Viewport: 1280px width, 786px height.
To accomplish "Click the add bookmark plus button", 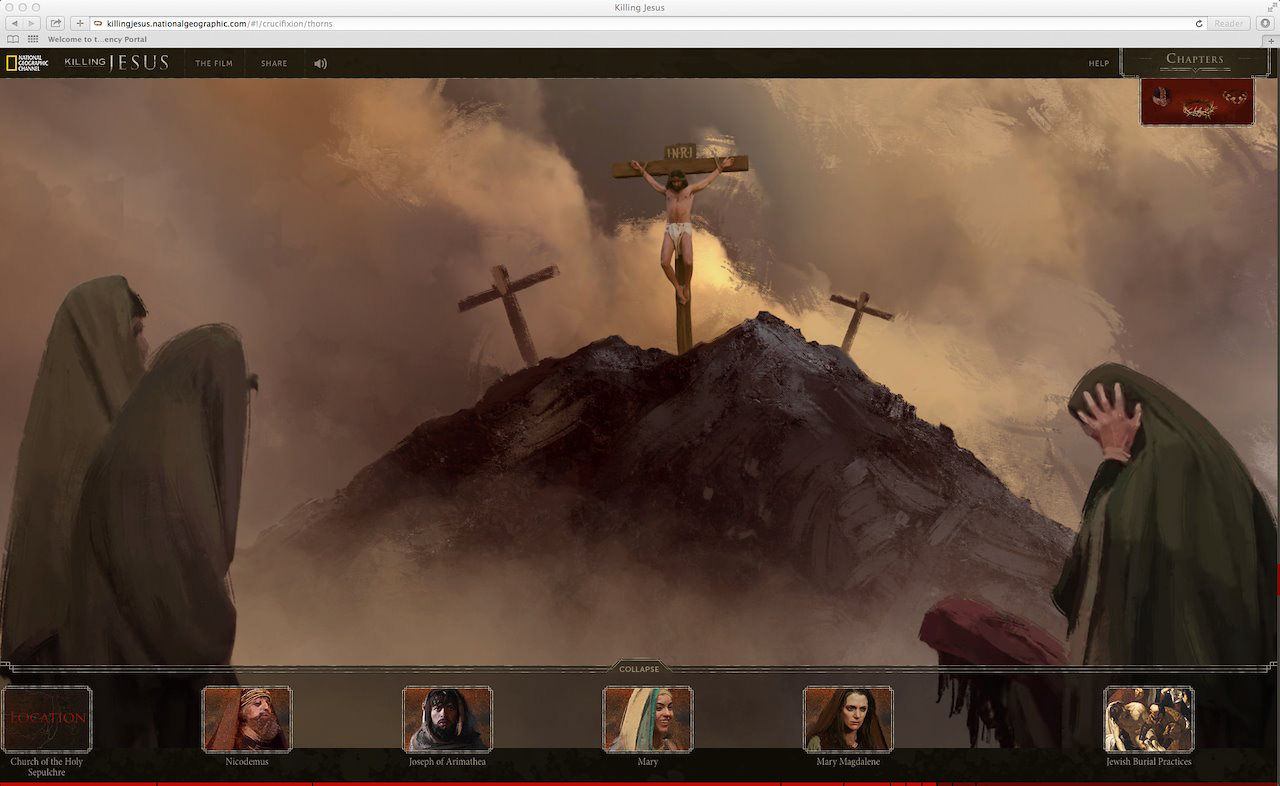I will coord(80,23).
